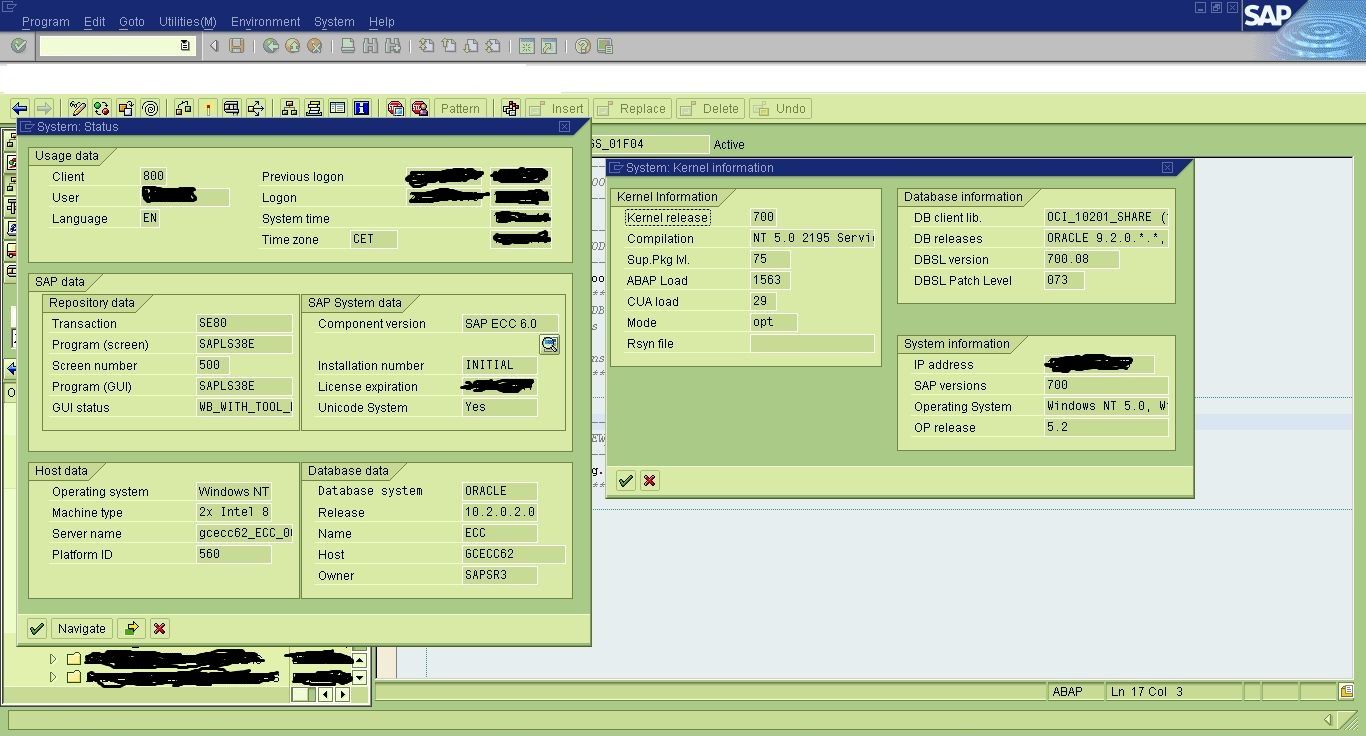Viewport: 1366px width, 736px height.
Task: Click the Delete button
Action: click(x=710, y=109)
